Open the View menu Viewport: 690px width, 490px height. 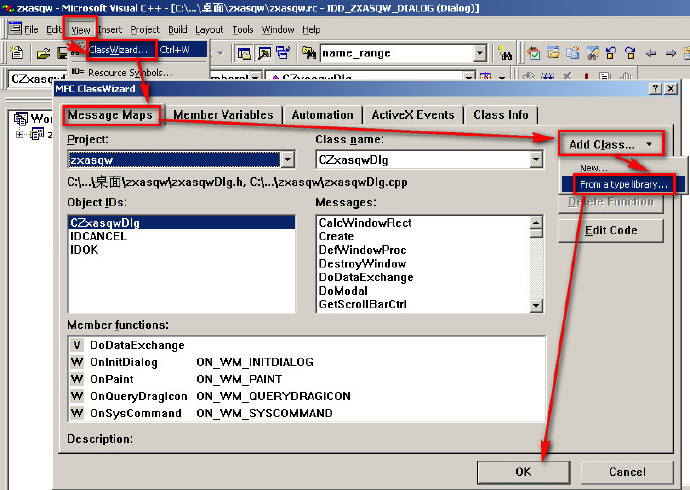click(x=81, y=29)
